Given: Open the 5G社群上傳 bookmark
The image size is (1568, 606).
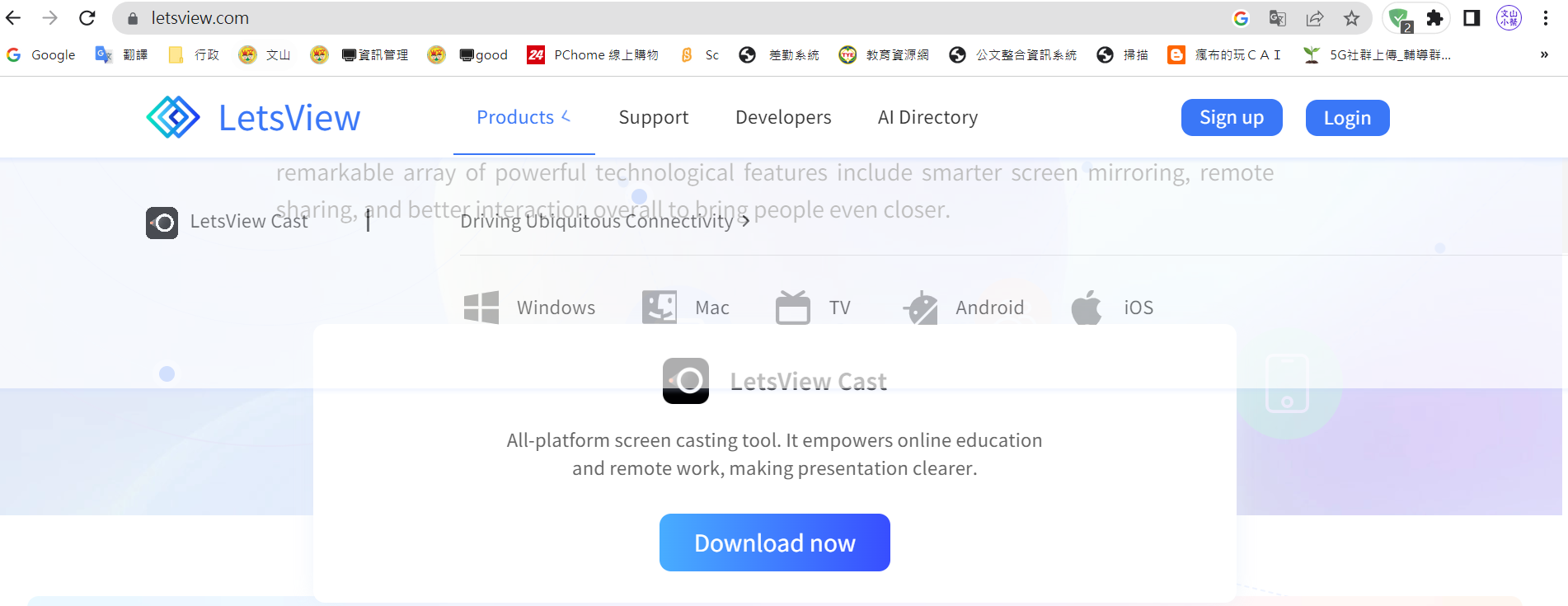Looking at the screenshot, I should [1378, 54].
